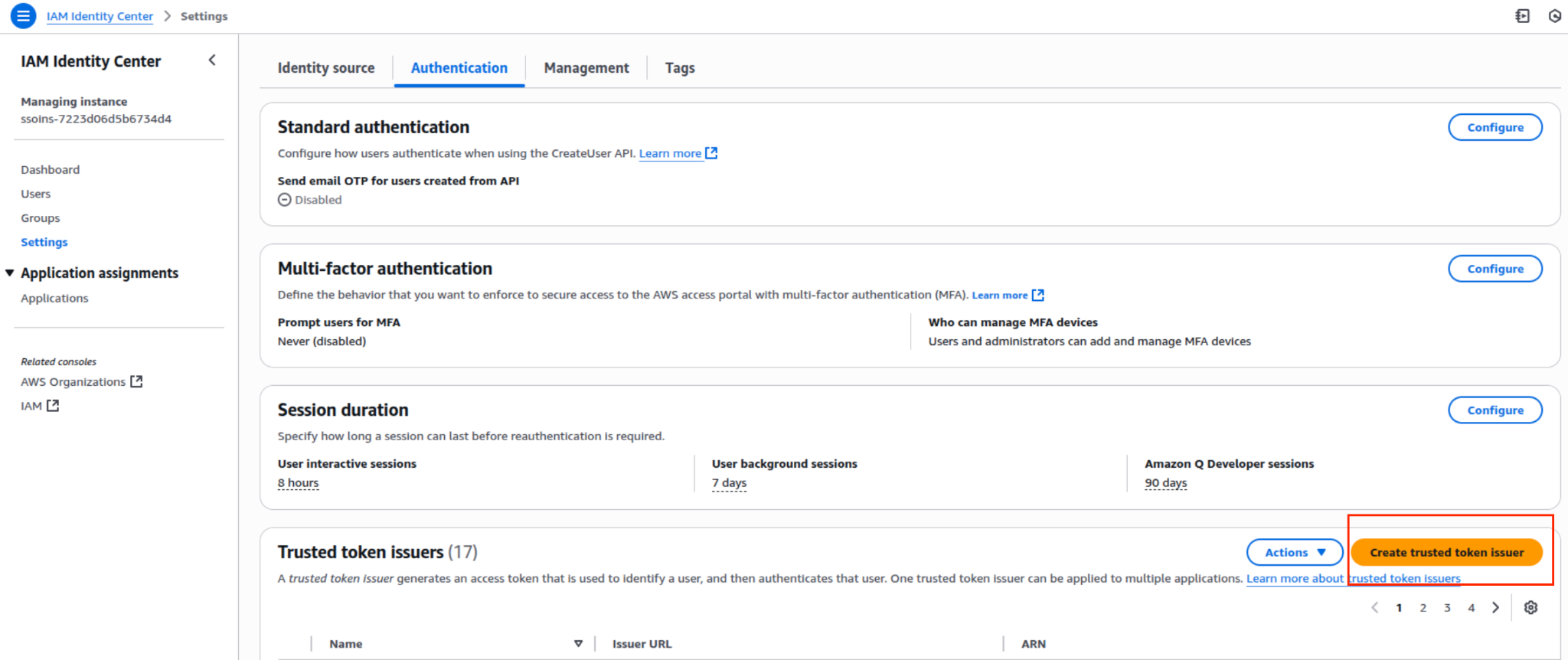Switch to the Management tab
Screen dimensions: 1568x660
(x=586, y=68)
